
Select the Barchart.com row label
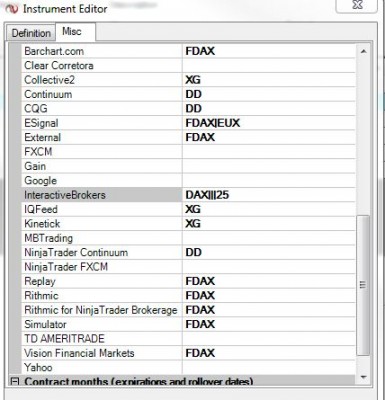pos(102,51)
